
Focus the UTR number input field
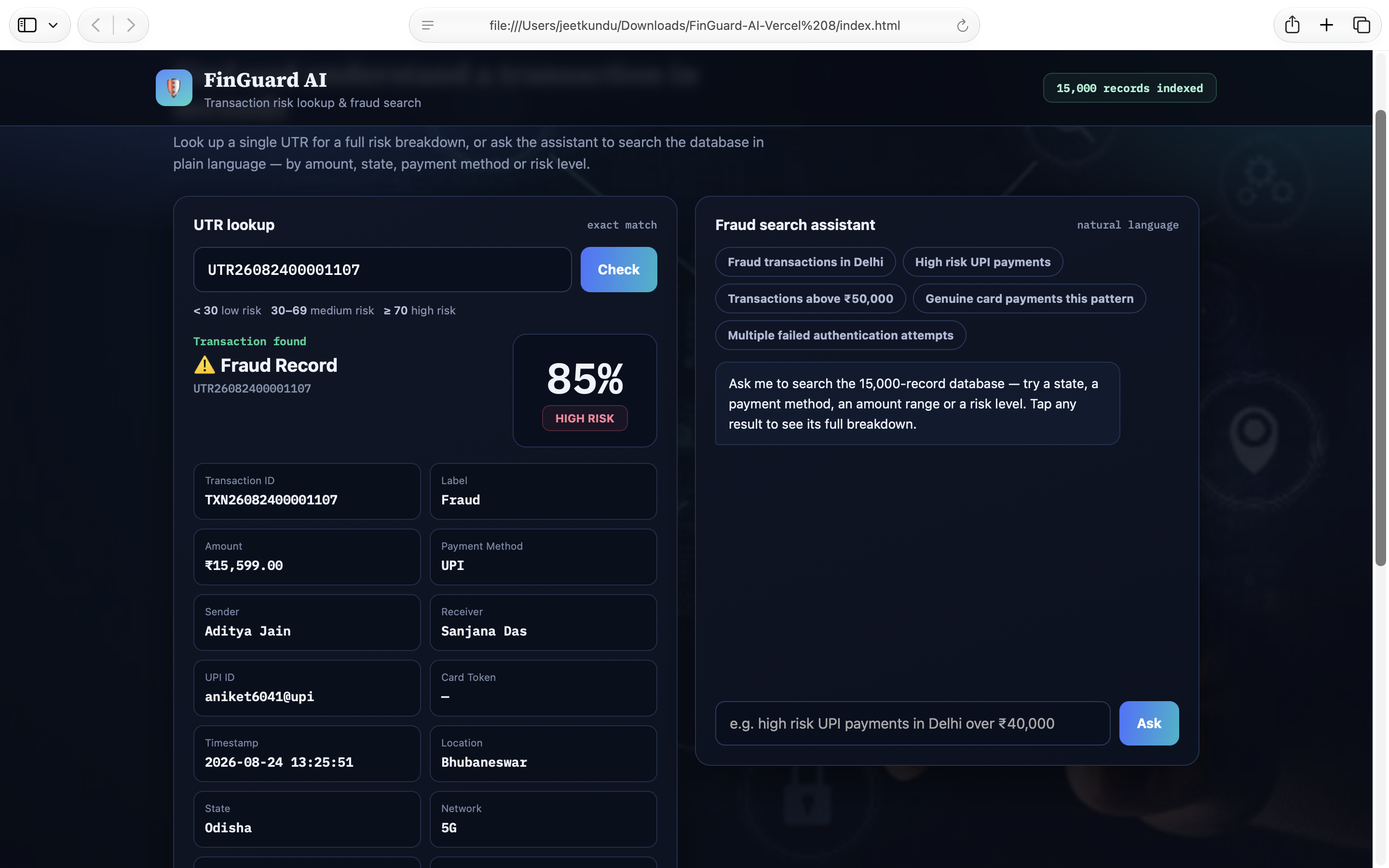point(382,269)
